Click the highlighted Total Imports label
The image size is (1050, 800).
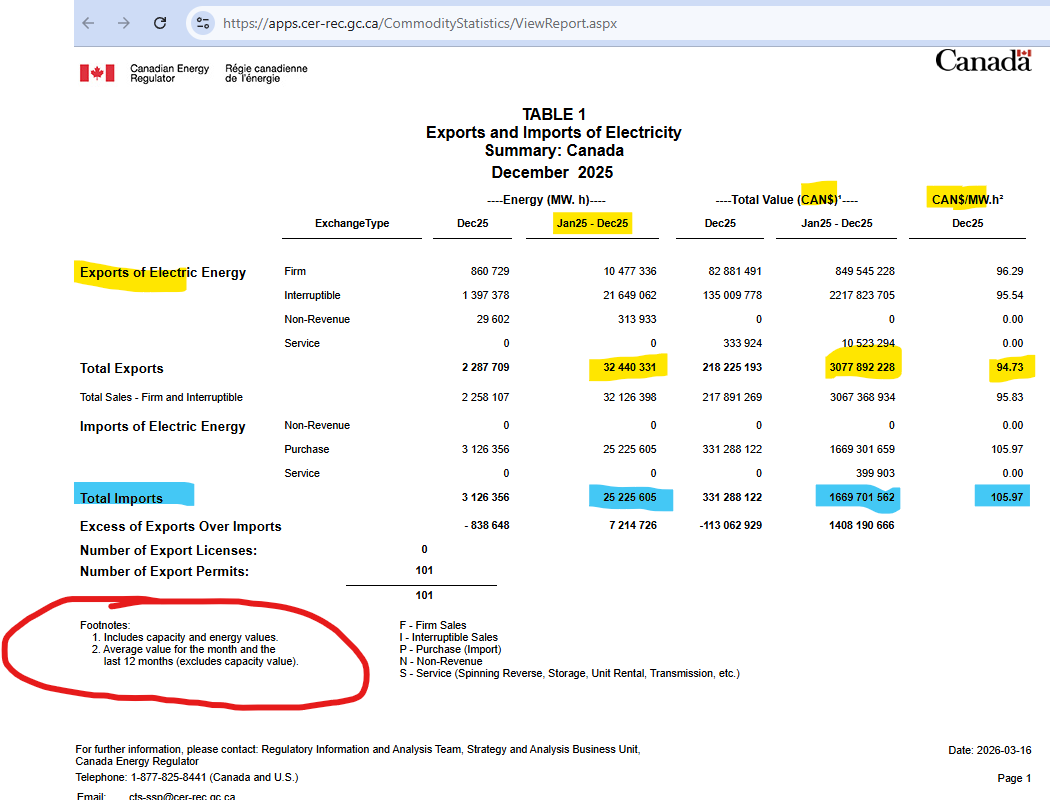121,499
